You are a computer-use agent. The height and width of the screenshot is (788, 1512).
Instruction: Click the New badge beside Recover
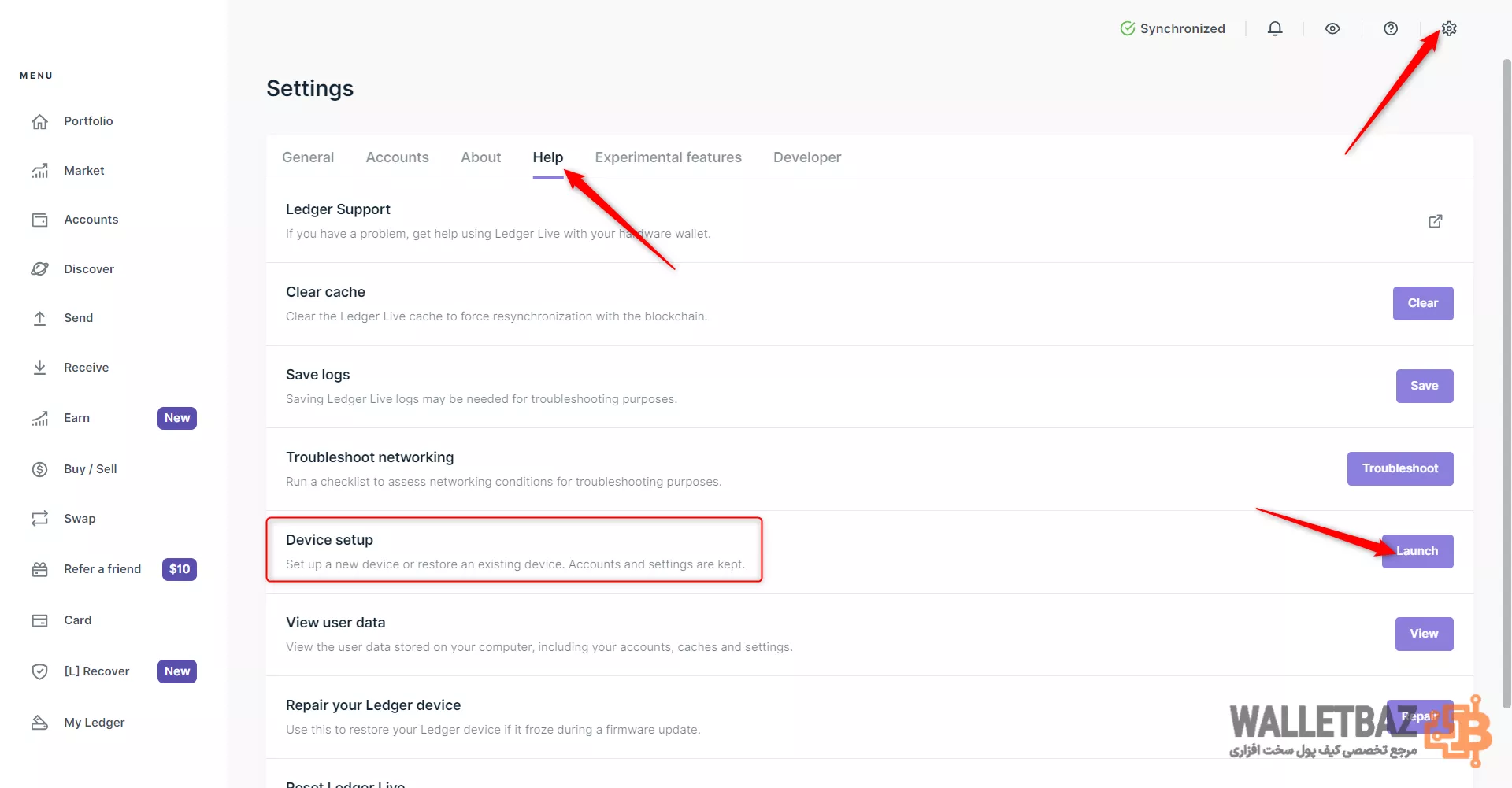177,671
